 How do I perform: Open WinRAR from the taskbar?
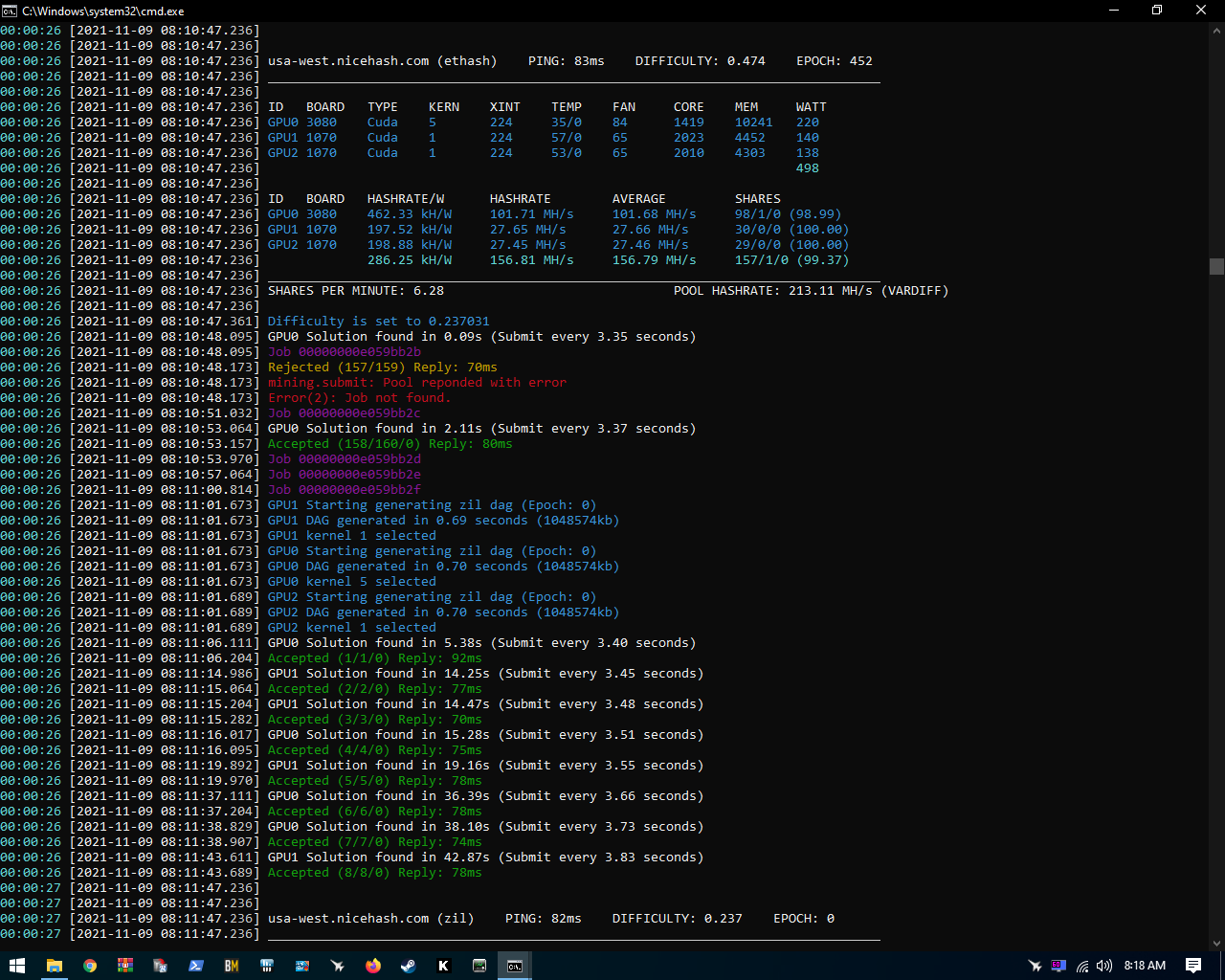(x=124, y=967)
